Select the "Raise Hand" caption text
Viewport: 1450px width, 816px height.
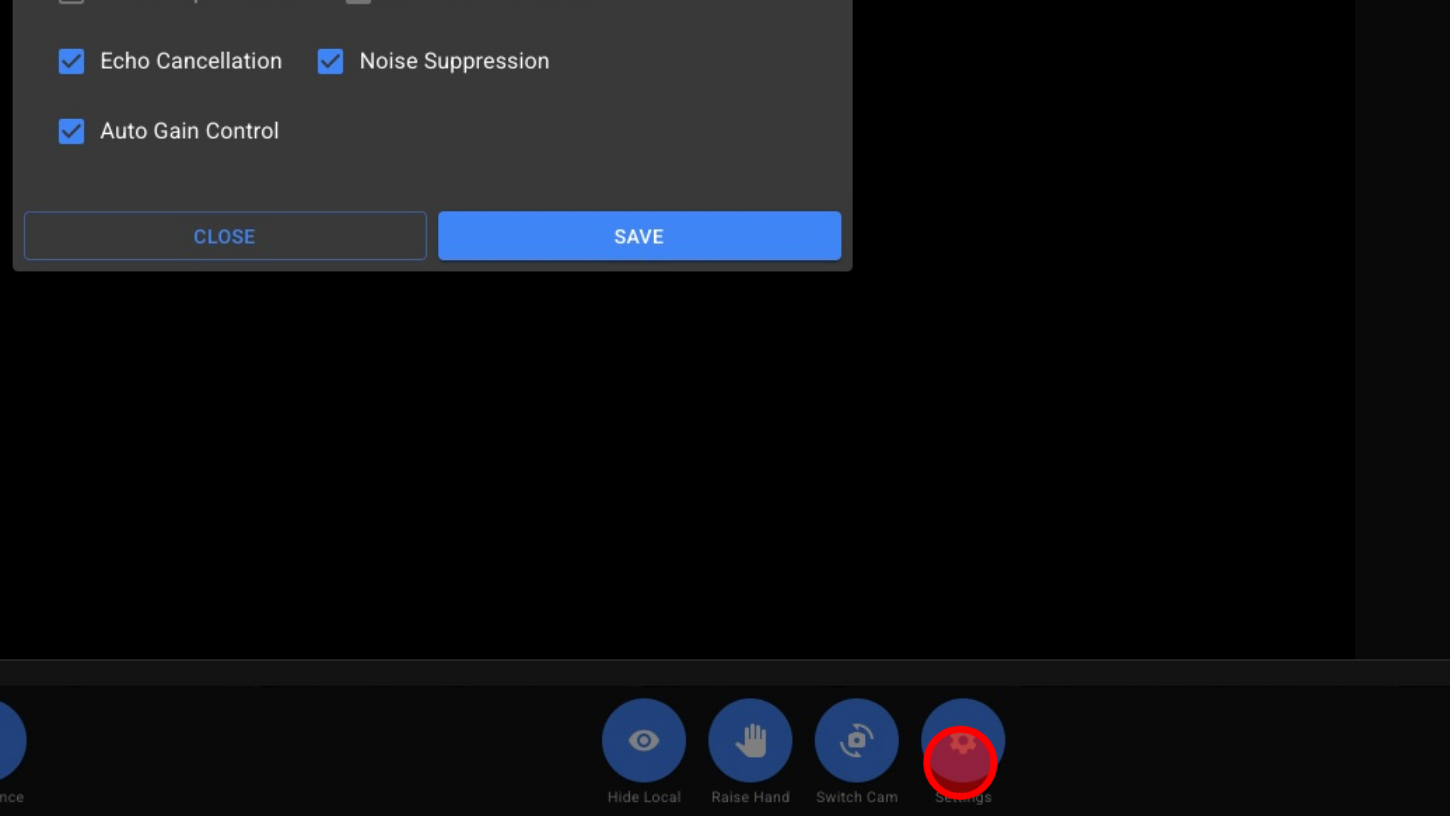click(750, 797)
